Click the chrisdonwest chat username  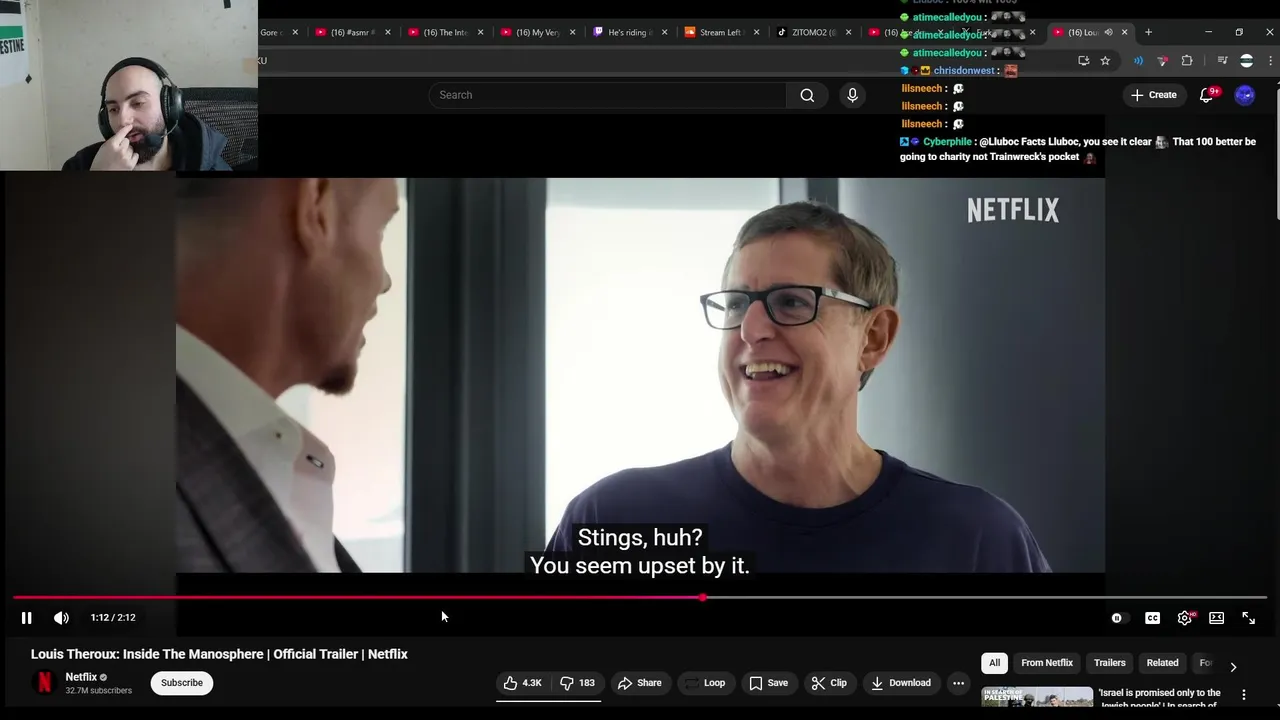[965, 71]
